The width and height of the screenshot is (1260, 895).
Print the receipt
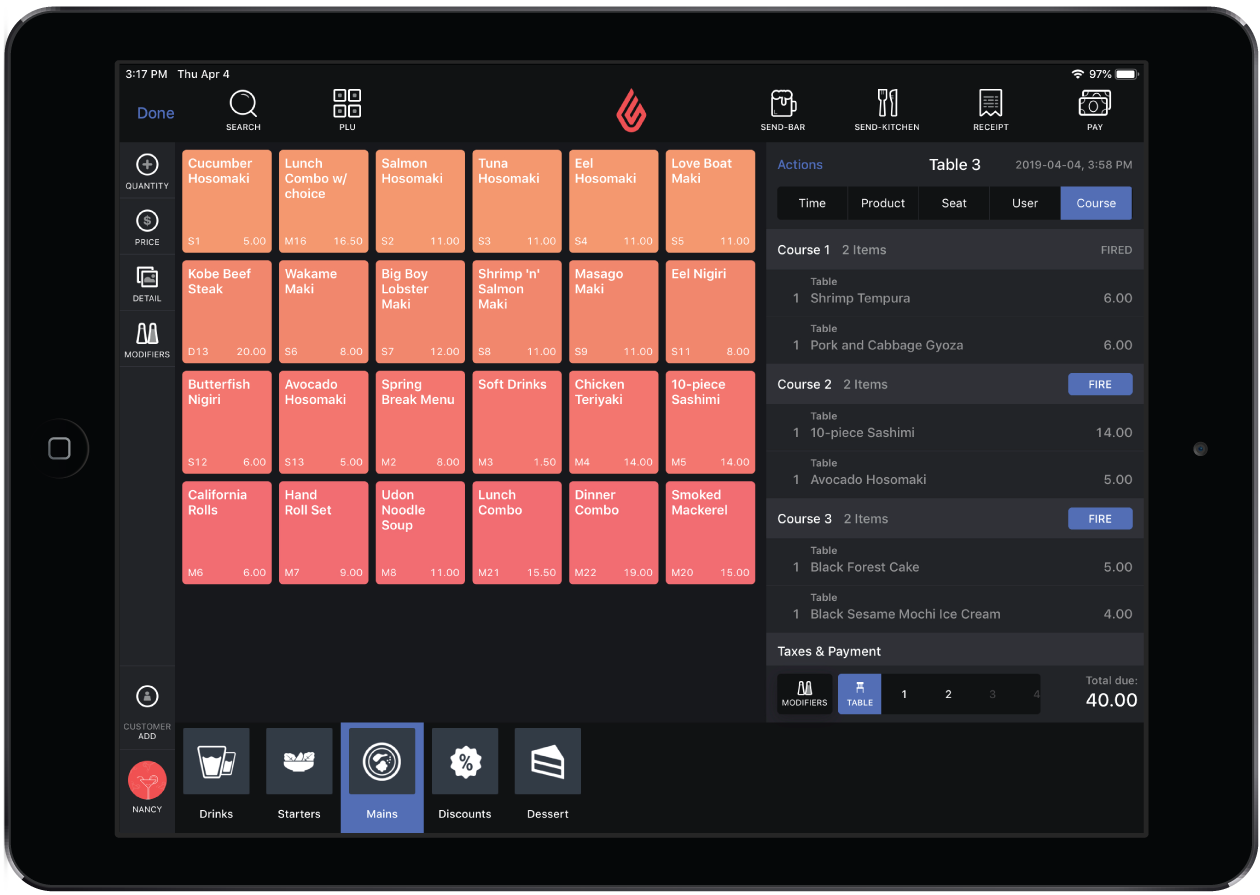tap(990, 110)
